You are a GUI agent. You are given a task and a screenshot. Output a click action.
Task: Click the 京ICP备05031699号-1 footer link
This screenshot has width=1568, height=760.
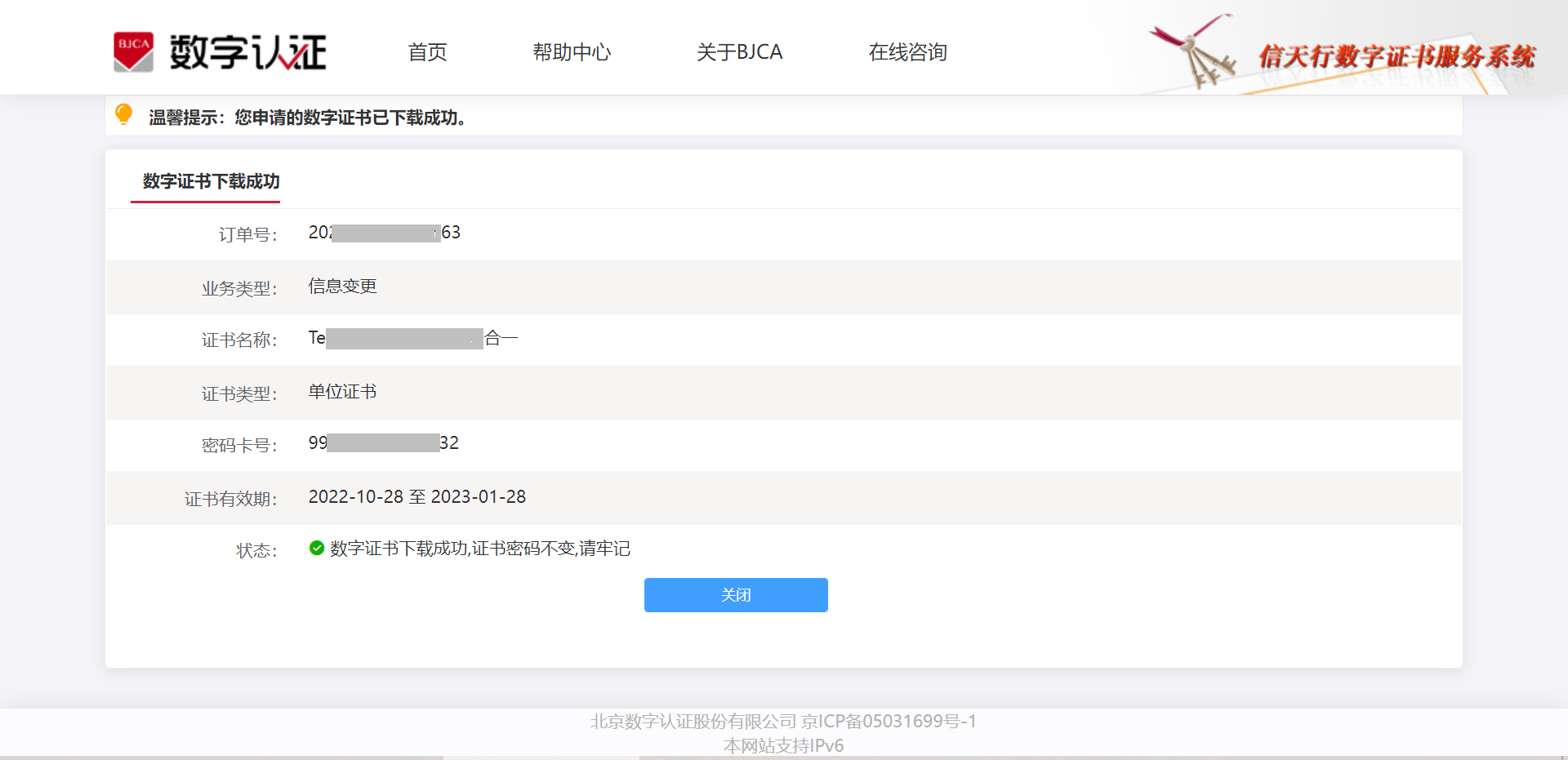(x=889, y=721)
